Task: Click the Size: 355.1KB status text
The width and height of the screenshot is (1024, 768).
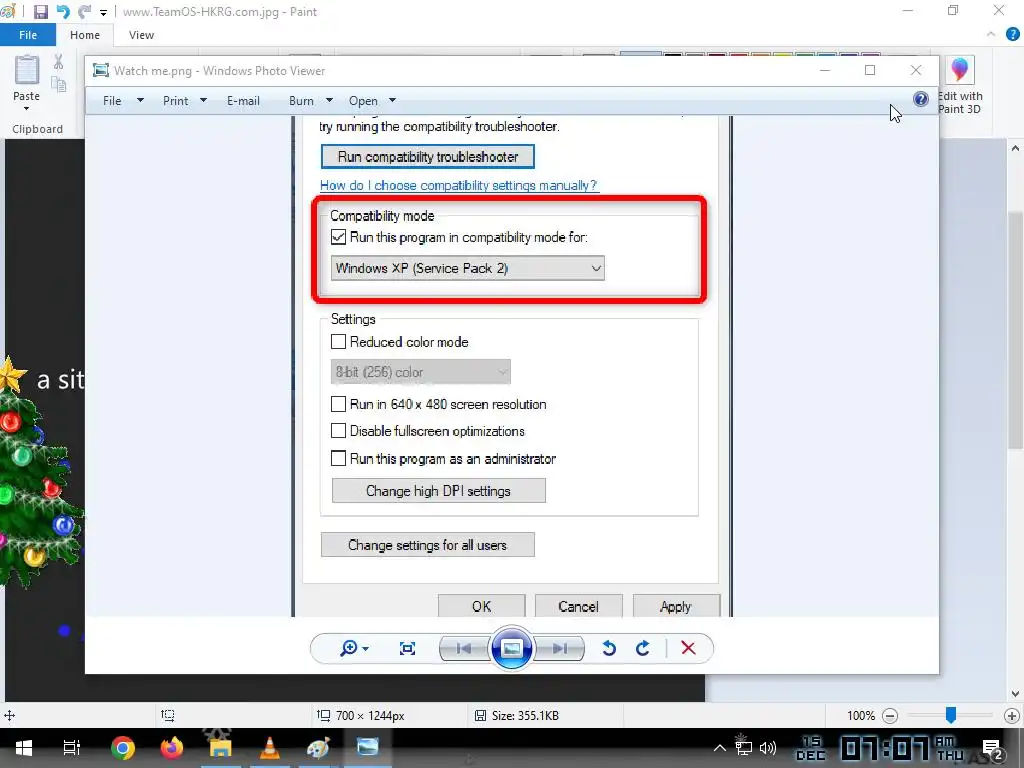Action: (x=525, y=716)
